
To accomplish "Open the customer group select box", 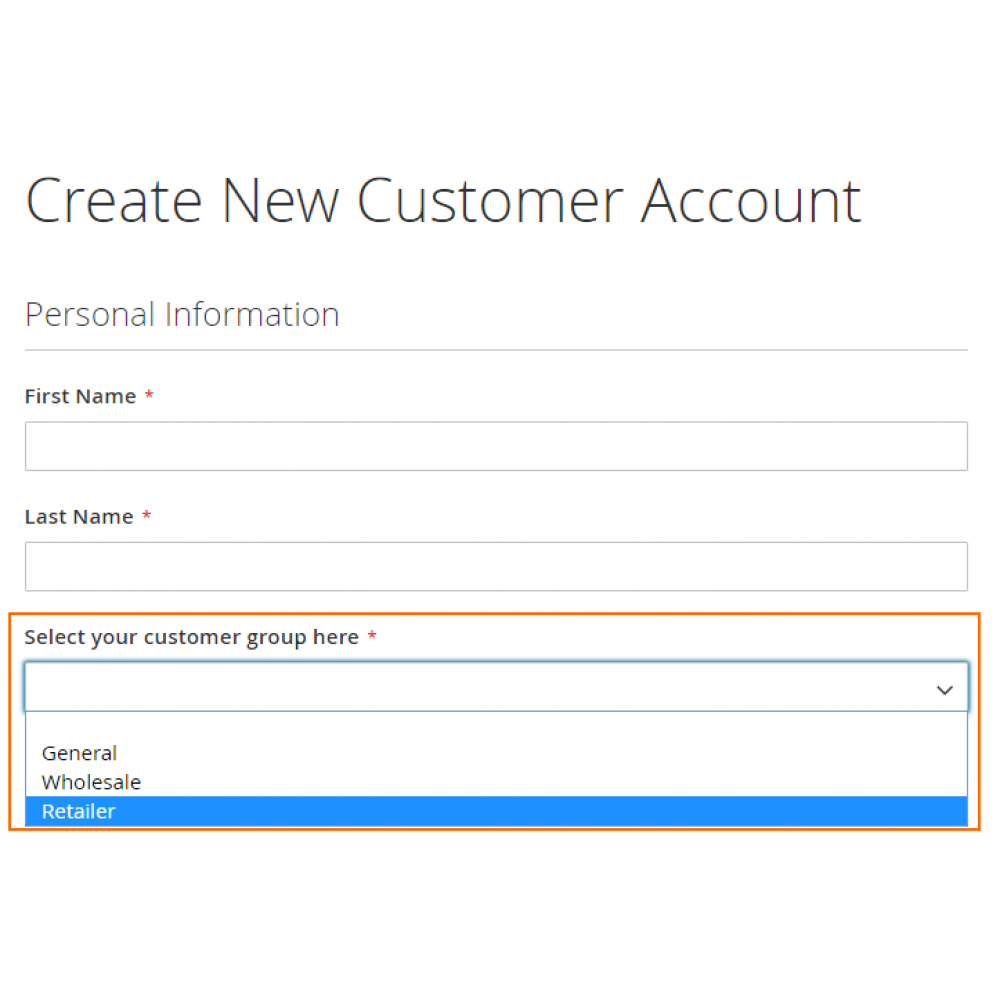I will 480,687.
